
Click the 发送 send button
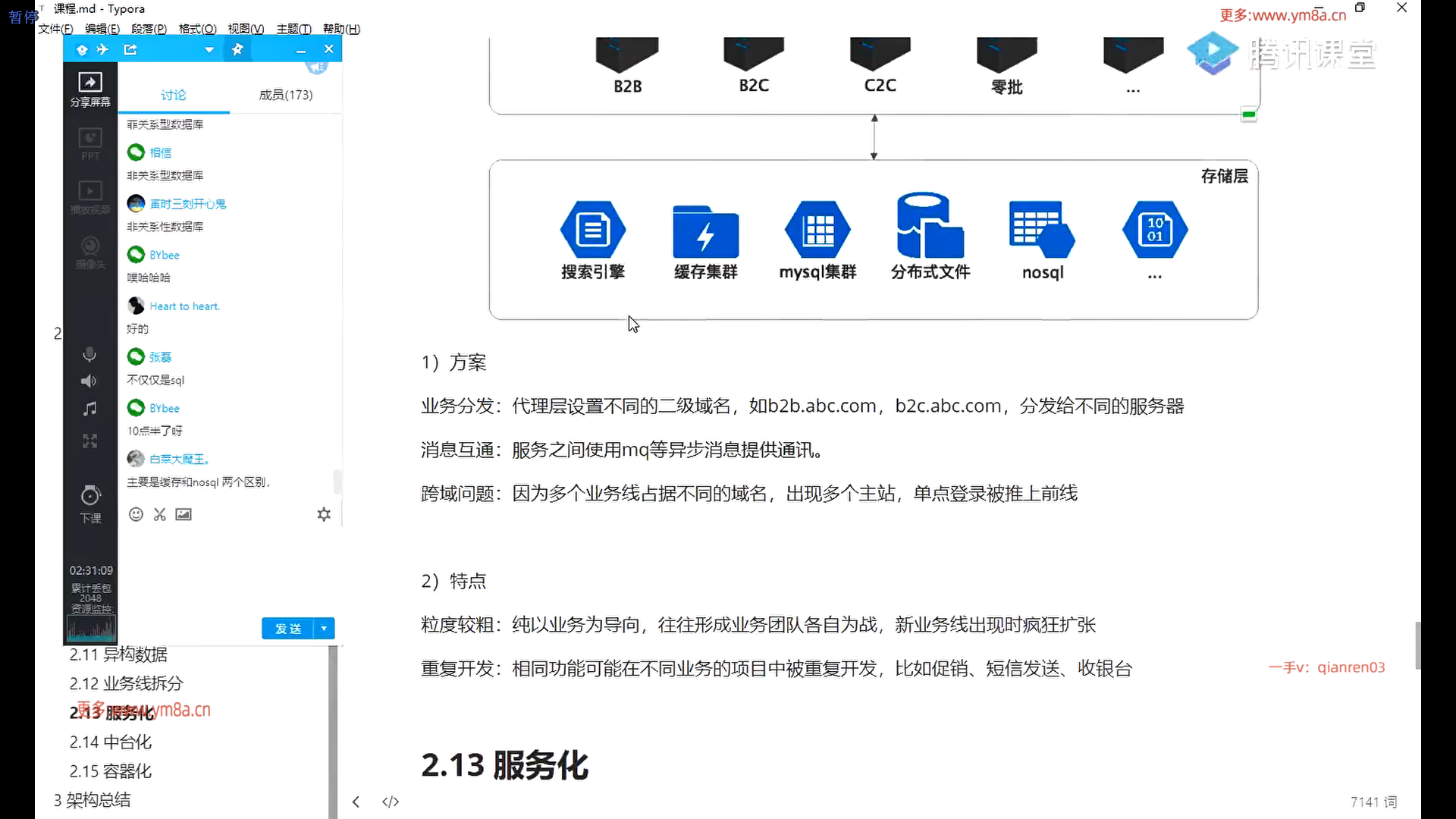point(288,629)
